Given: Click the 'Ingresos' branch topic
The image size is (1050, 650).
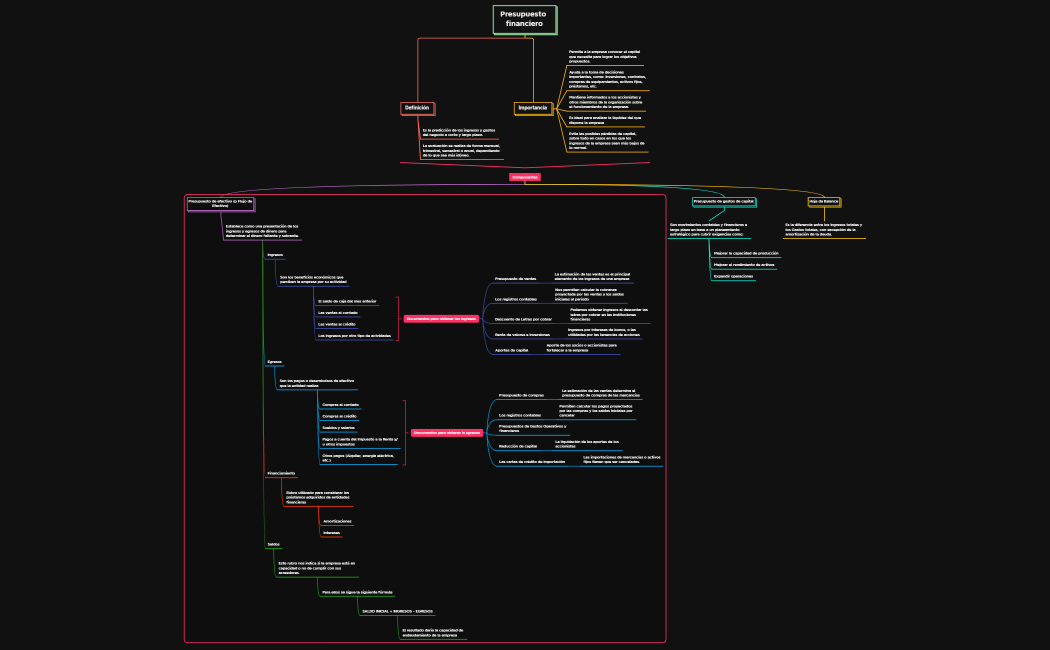Looking at the screenshot, I should coord(275,255).
